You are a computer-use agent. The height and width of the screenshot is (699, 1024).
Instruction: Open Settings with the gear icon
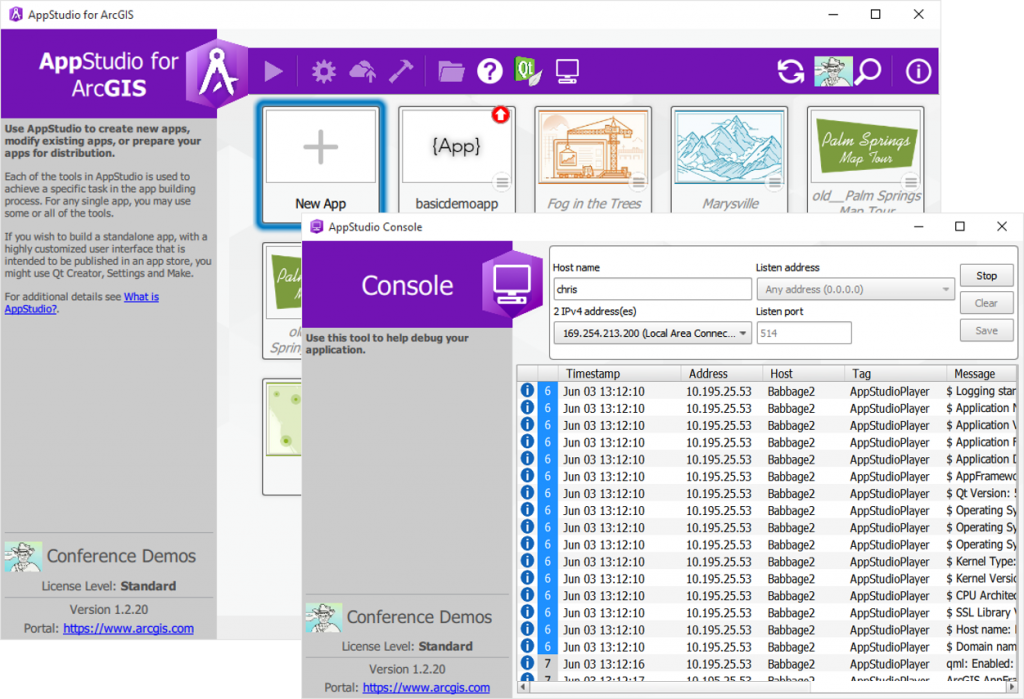pos(323,71)
